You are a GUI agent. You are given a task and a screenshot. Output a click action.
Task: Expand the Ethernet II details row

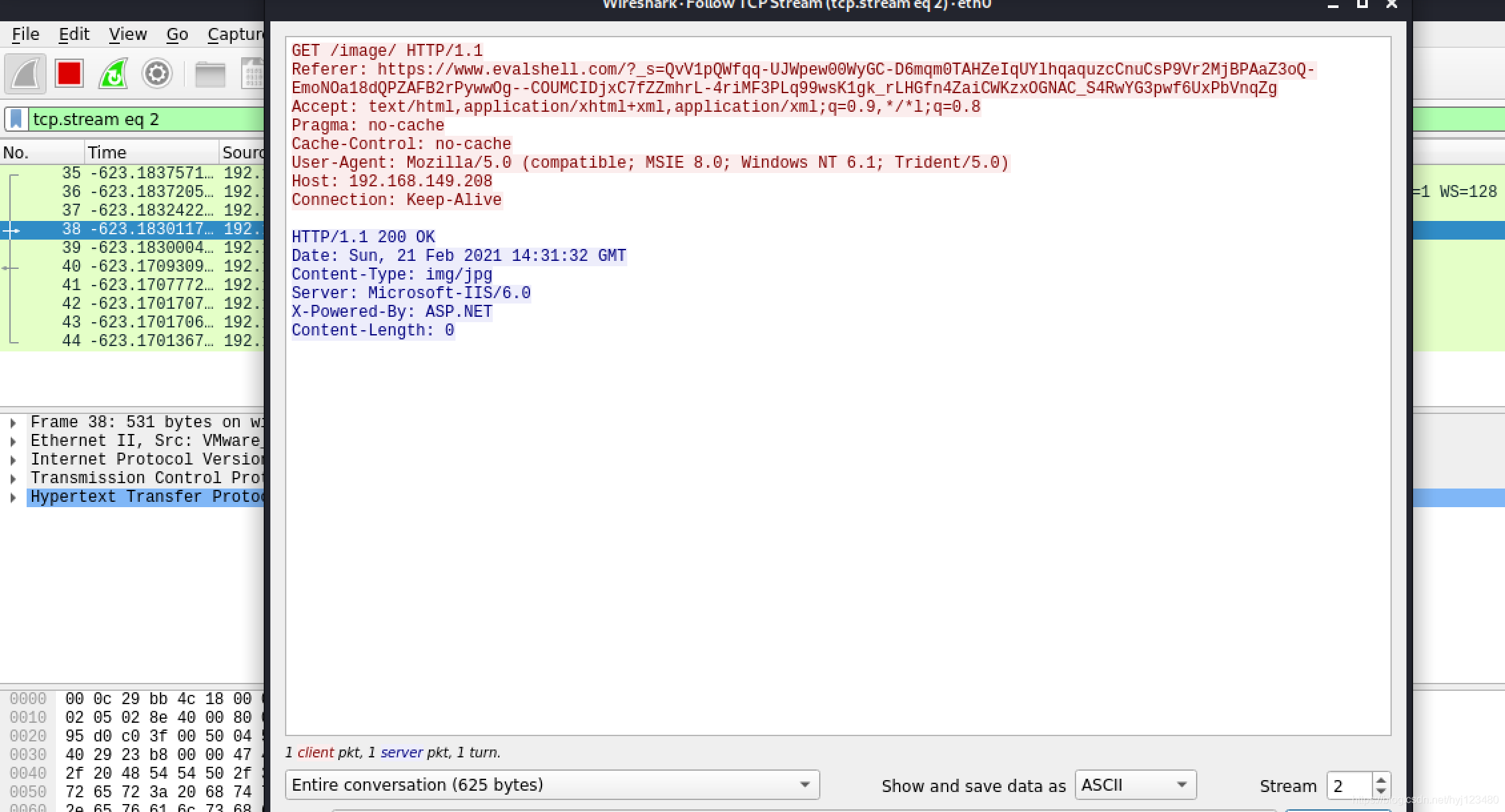coord(13,441)
